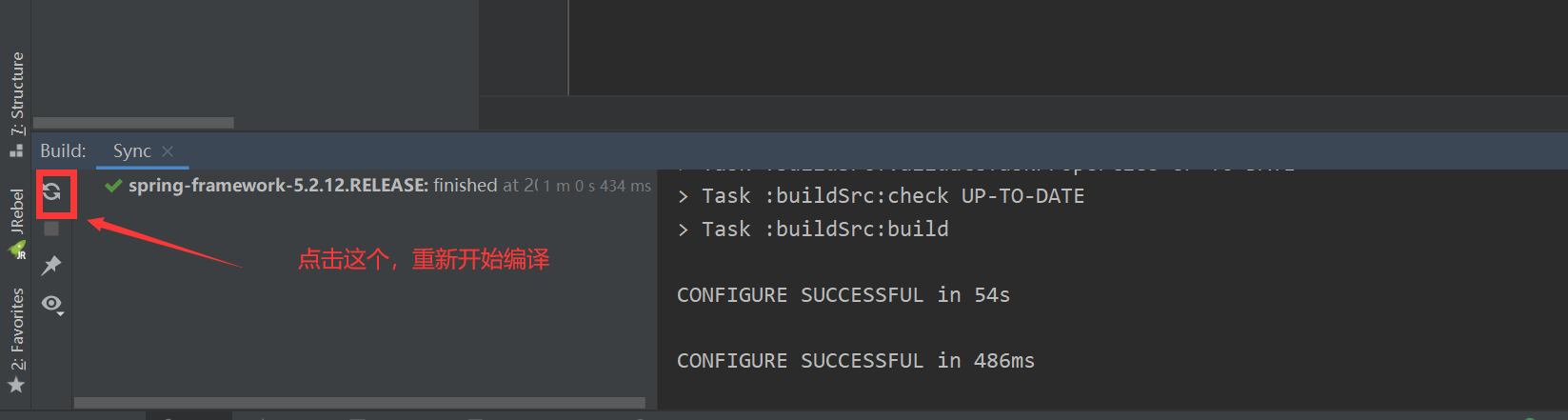
Task: Click the JRebel rocket icon
Action: pyautogui.click(x=17, y=250)
